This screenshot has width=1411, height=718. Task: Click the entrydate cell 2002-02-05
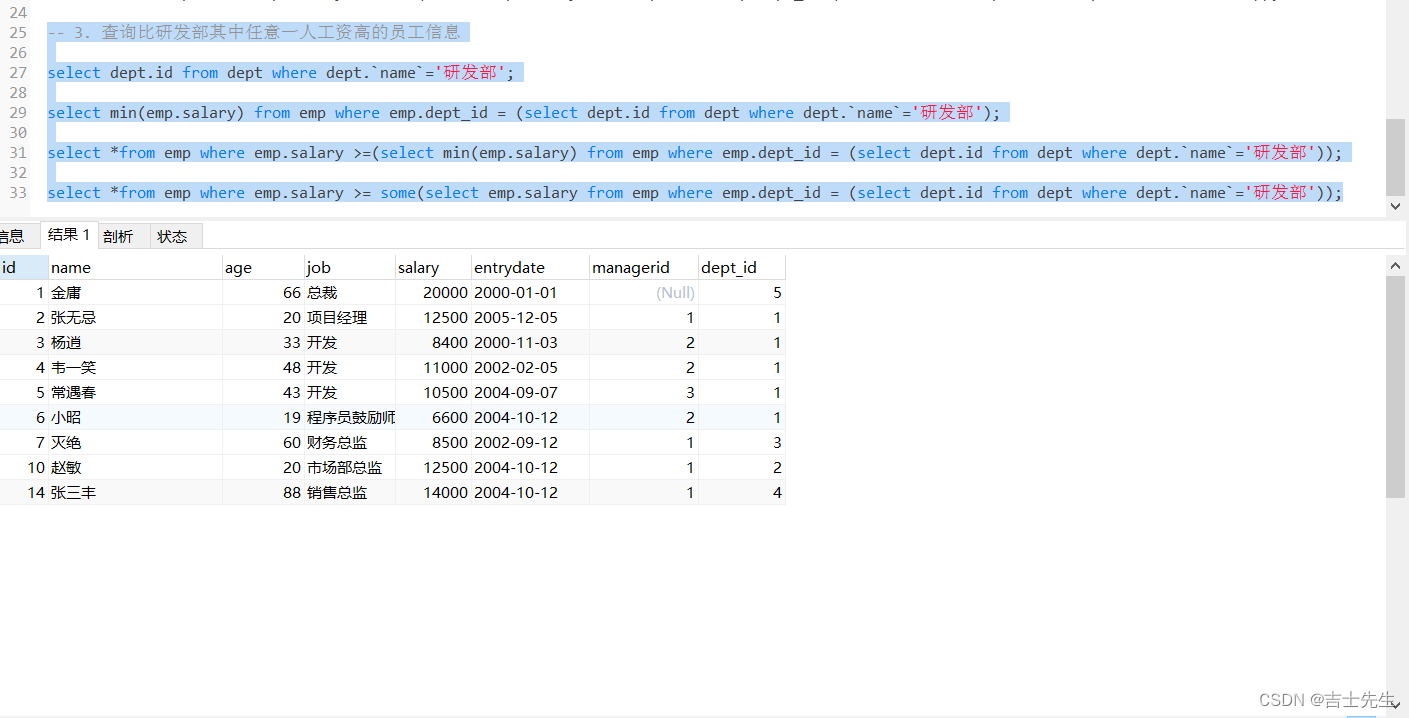[x=529, y=368]
